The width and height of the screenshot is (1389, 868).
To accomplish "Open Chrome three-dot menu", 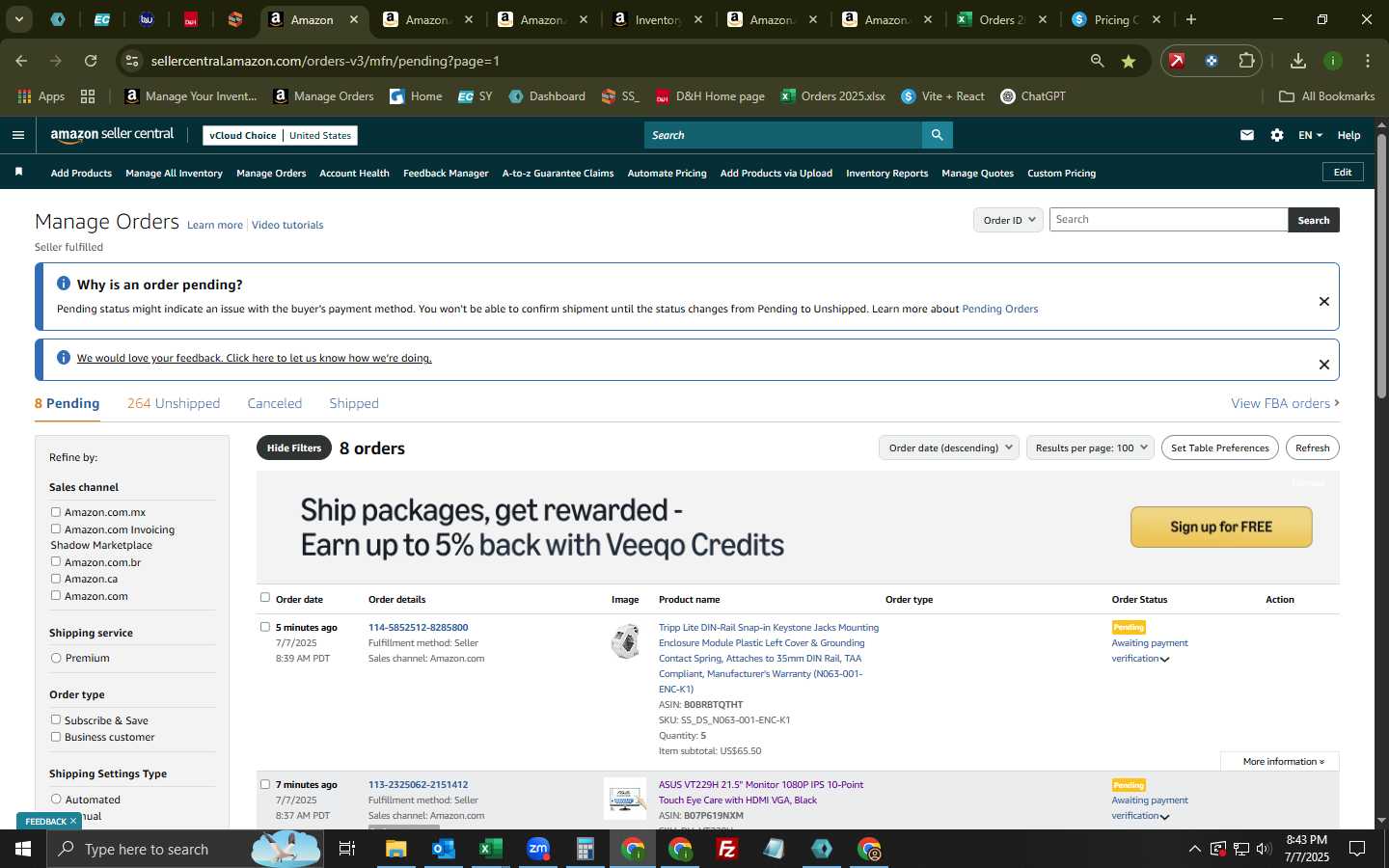I will (x=1368, y=61).
